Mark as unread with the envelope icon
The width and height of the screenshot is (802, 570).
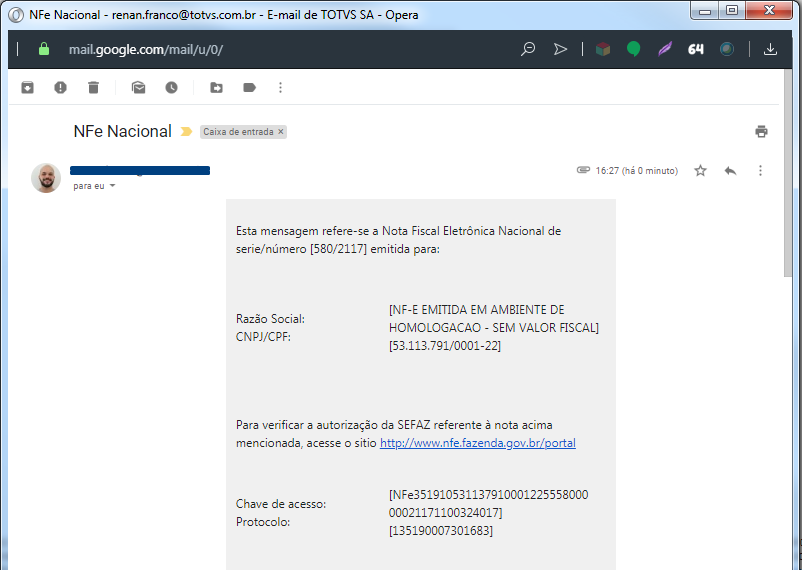coord(139,87)
